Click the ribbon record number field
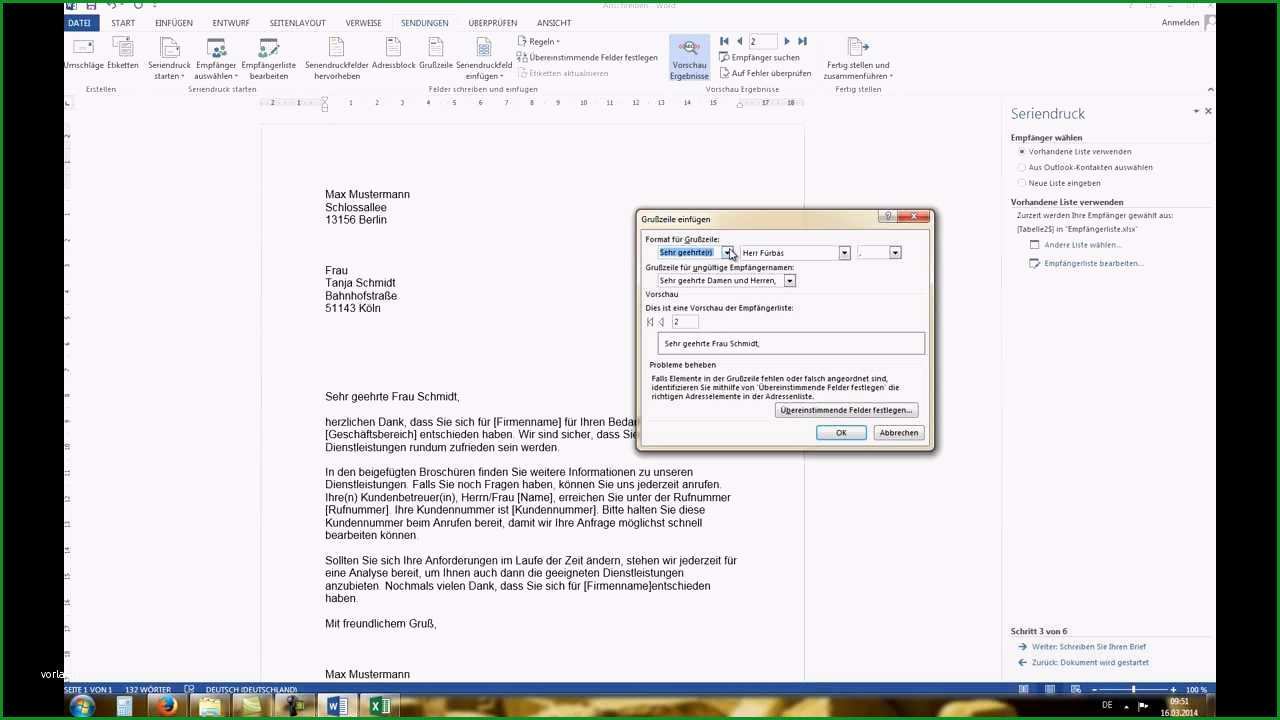This screenshot has width=1280, height=720. [x=763, y=41]
